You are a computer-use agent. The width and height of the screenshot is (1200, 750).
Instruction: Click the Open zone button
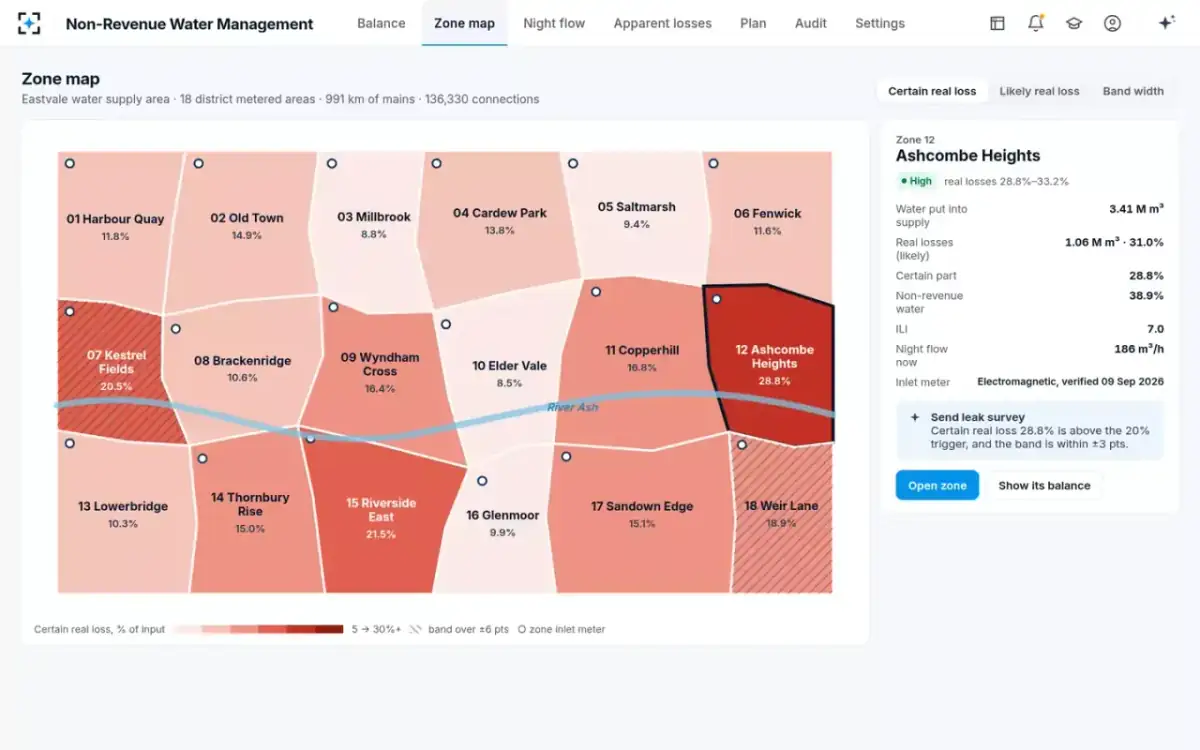(937, 486)
